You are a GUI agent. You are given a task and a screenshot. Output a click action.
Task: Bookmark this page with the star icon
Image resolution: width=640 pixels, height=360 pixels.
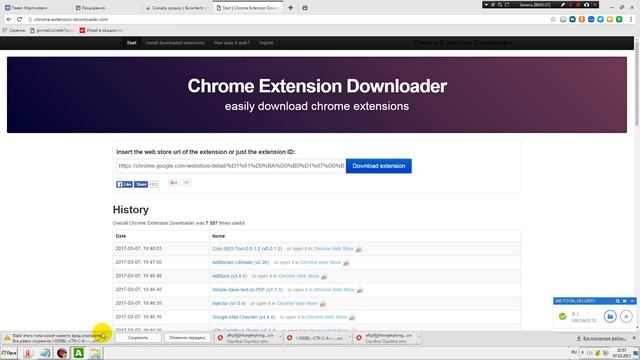553,19
